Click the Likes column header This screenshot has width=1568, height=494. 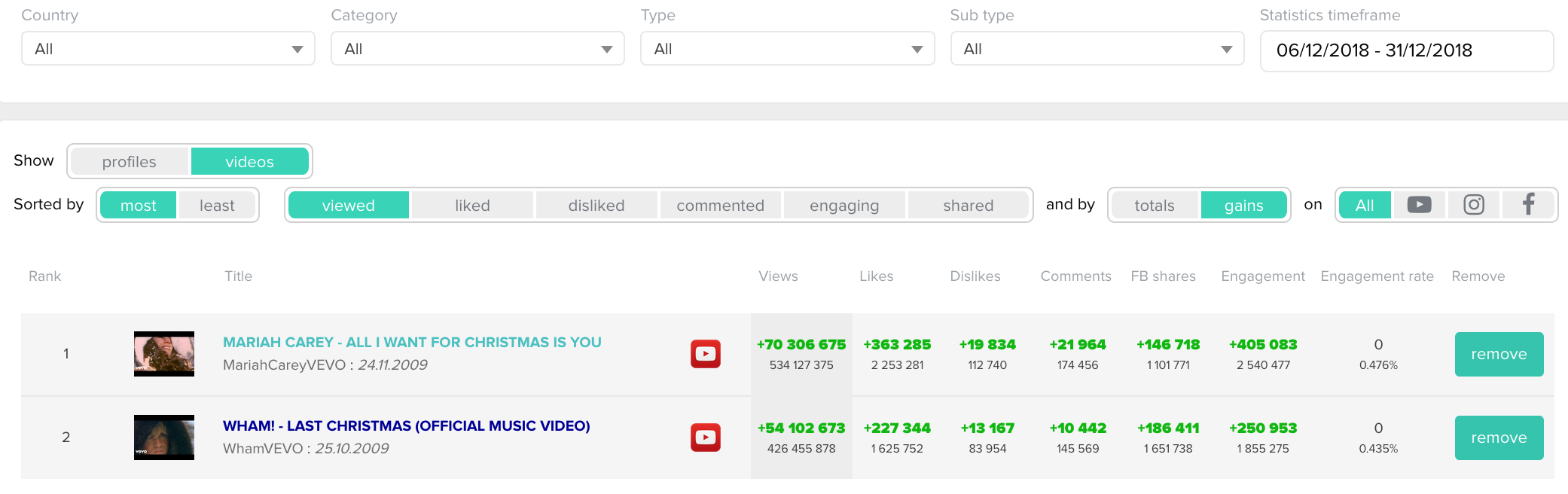[x=877, y=276]
